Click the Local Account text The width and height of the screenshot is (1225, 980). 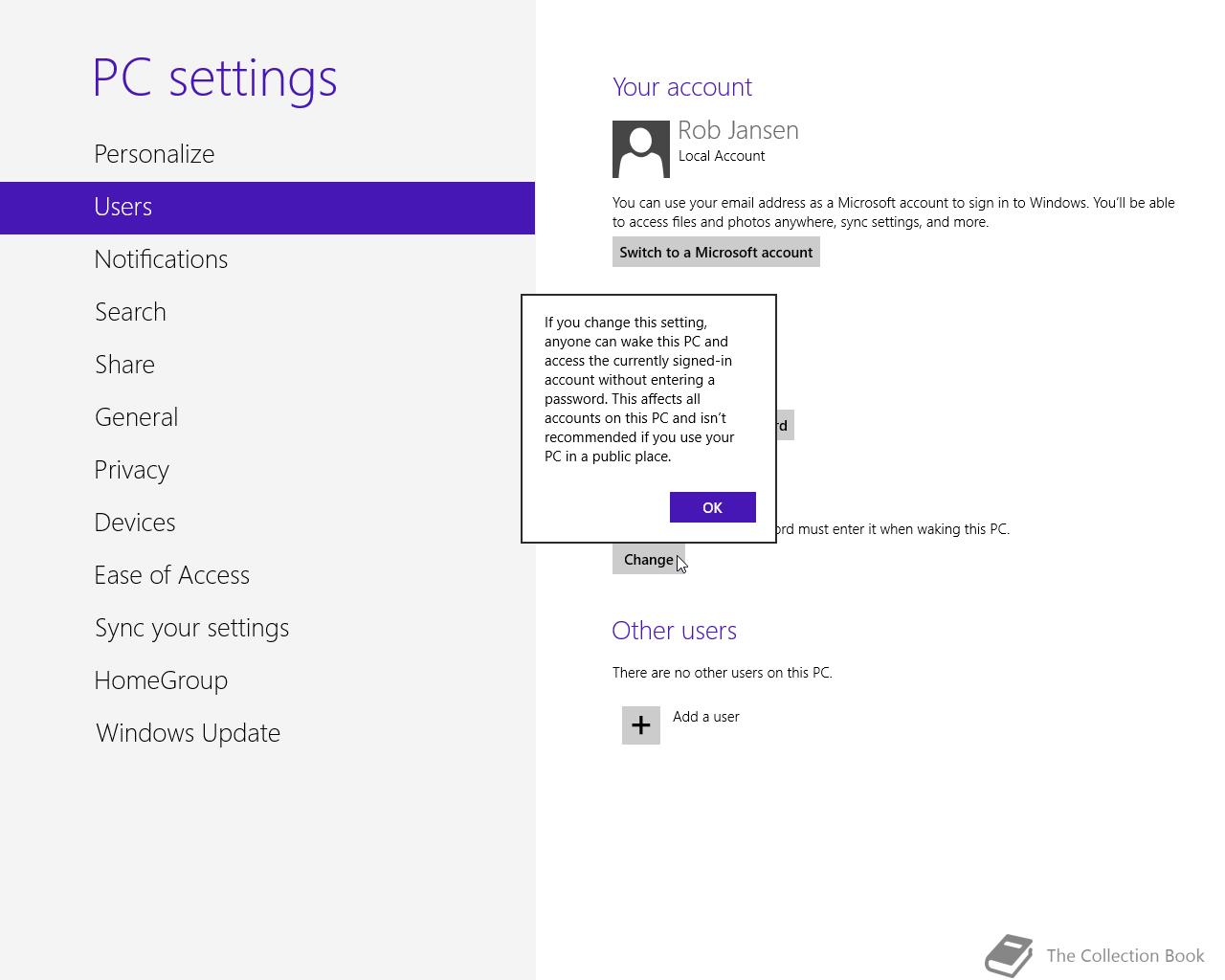722,156
